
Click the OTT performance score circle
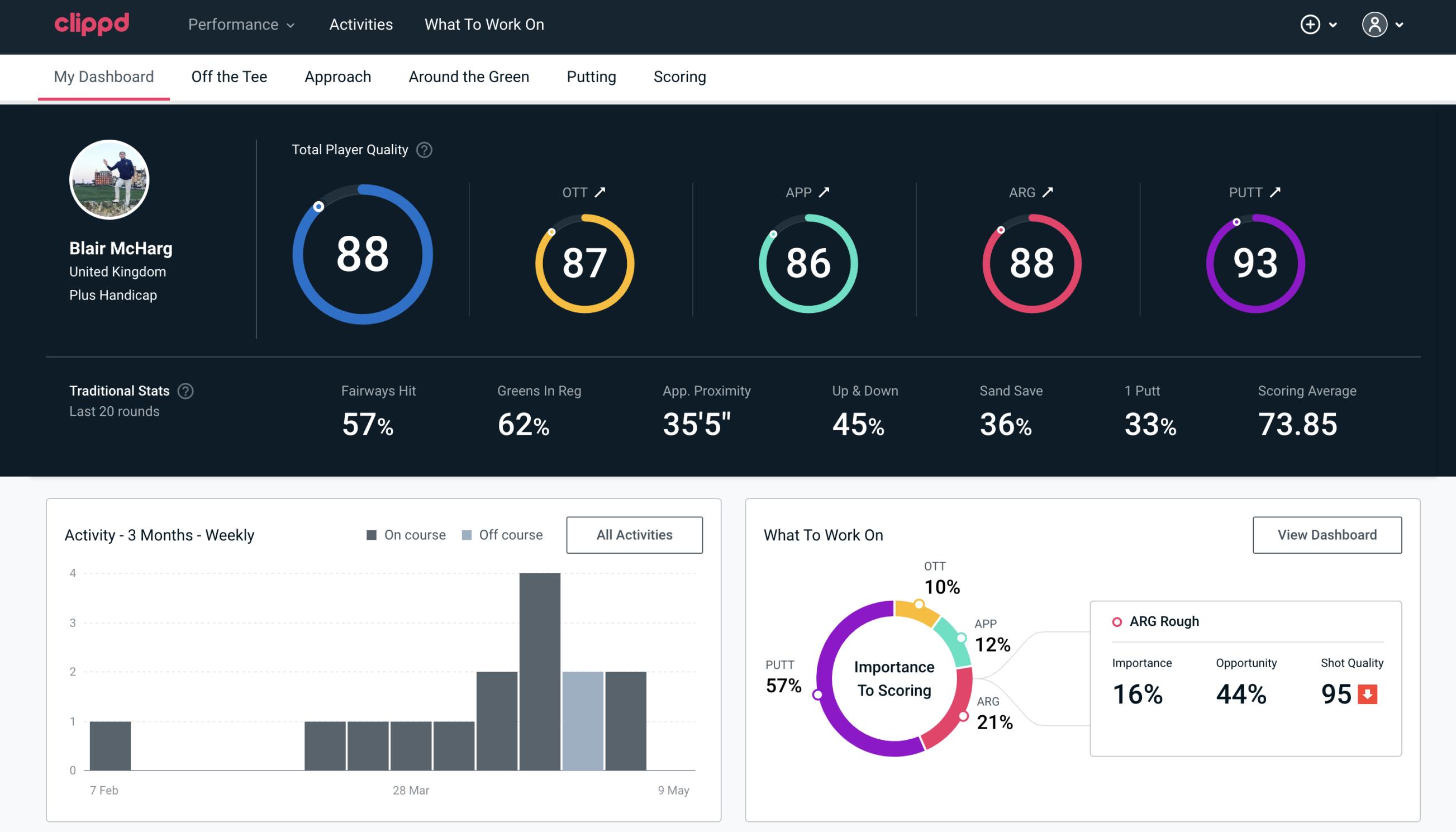click(x=583, y=262)
